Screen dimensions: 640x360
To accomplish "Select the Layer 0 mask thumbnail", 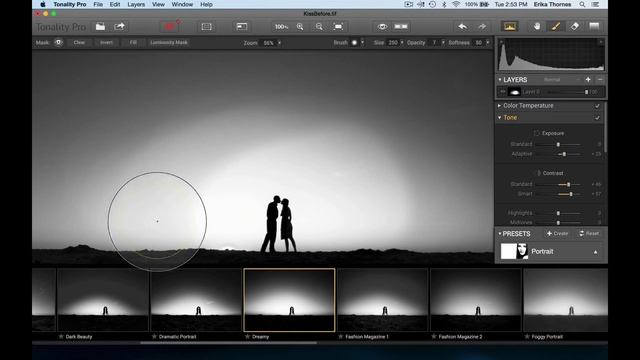I will point(514,92).
